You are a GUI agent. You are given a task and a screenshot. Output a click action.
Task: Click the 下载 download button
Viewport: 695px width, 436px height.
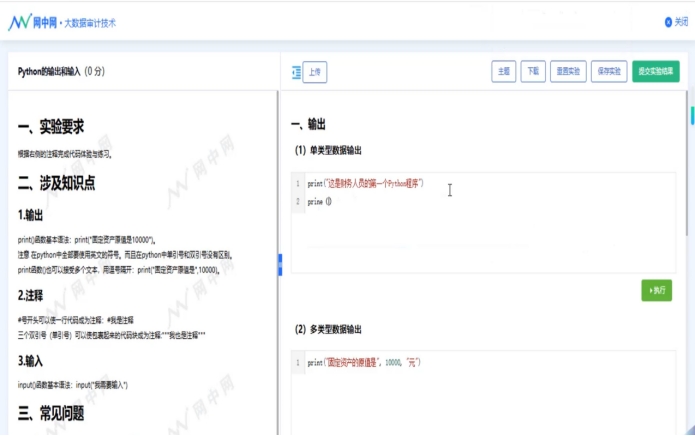tap(532, 72)
